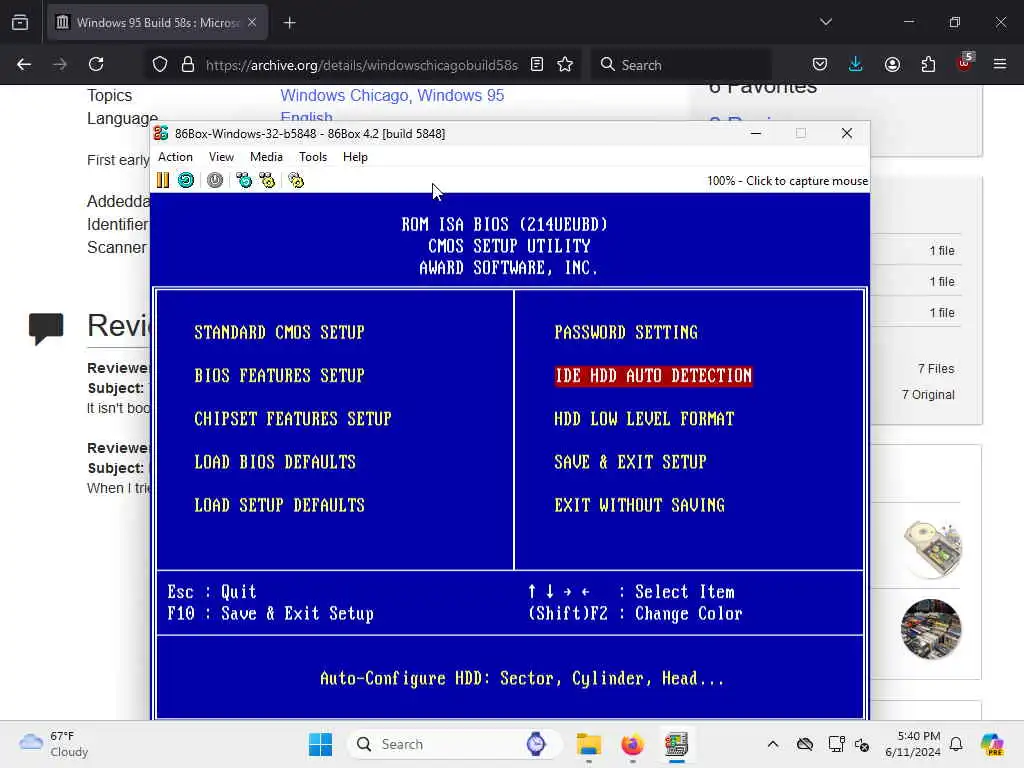Select HDD LOW LEVEL FORMAT entry

tap(644, 419)
